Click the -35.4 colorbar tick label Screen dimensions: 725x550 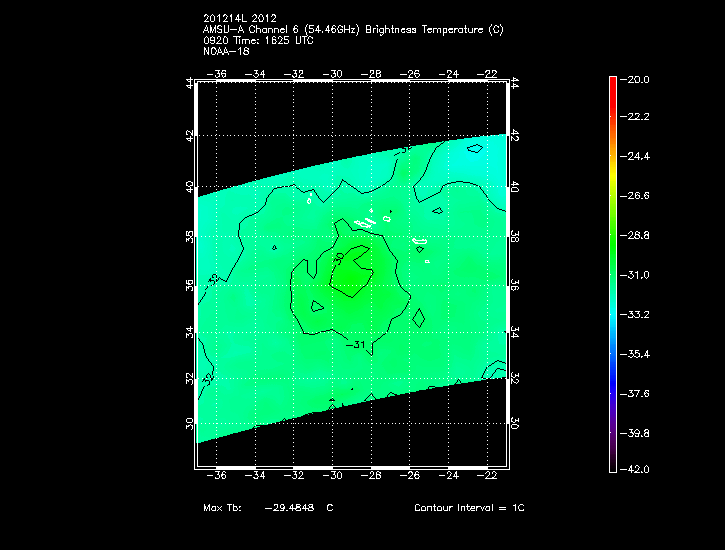[636, 354]
